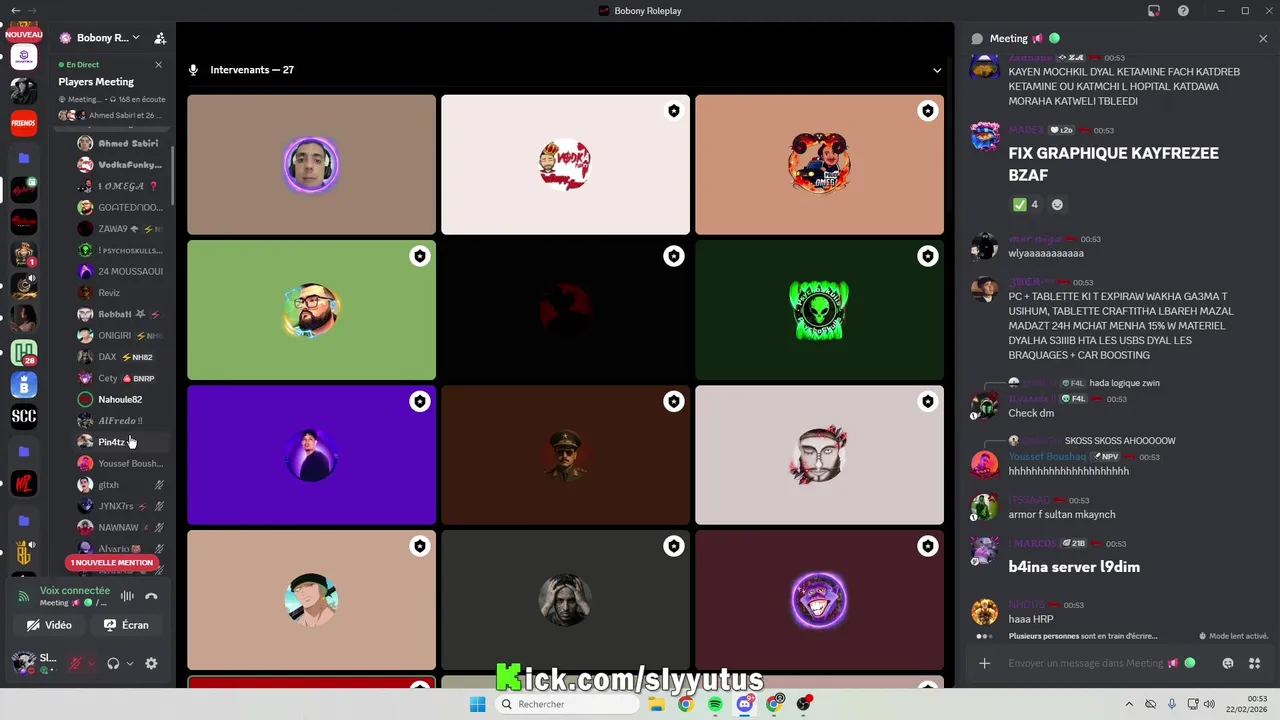Click the moderator badge on the green alien tile
Image resolution: width=1280 pixels, height=720 pixels.
coord(928,257)
